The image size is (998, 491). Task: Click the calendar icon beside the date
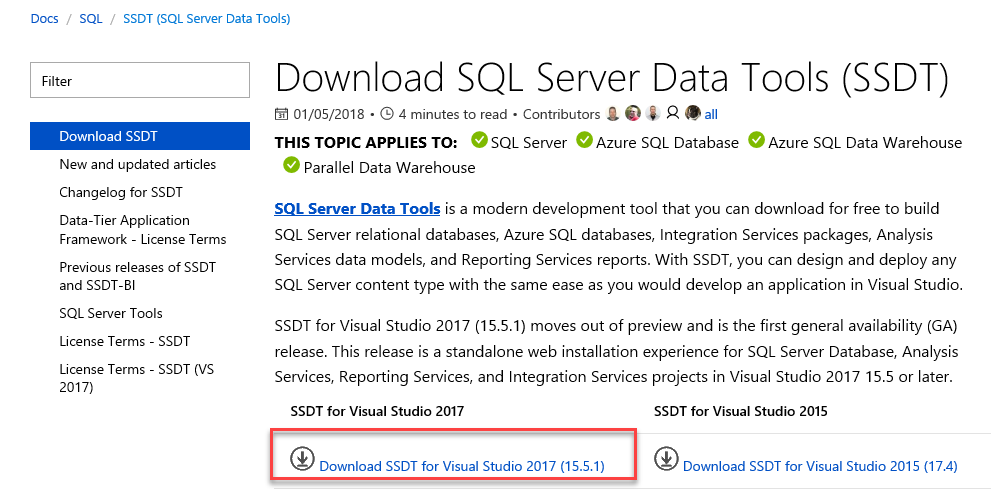pos(282,114)
